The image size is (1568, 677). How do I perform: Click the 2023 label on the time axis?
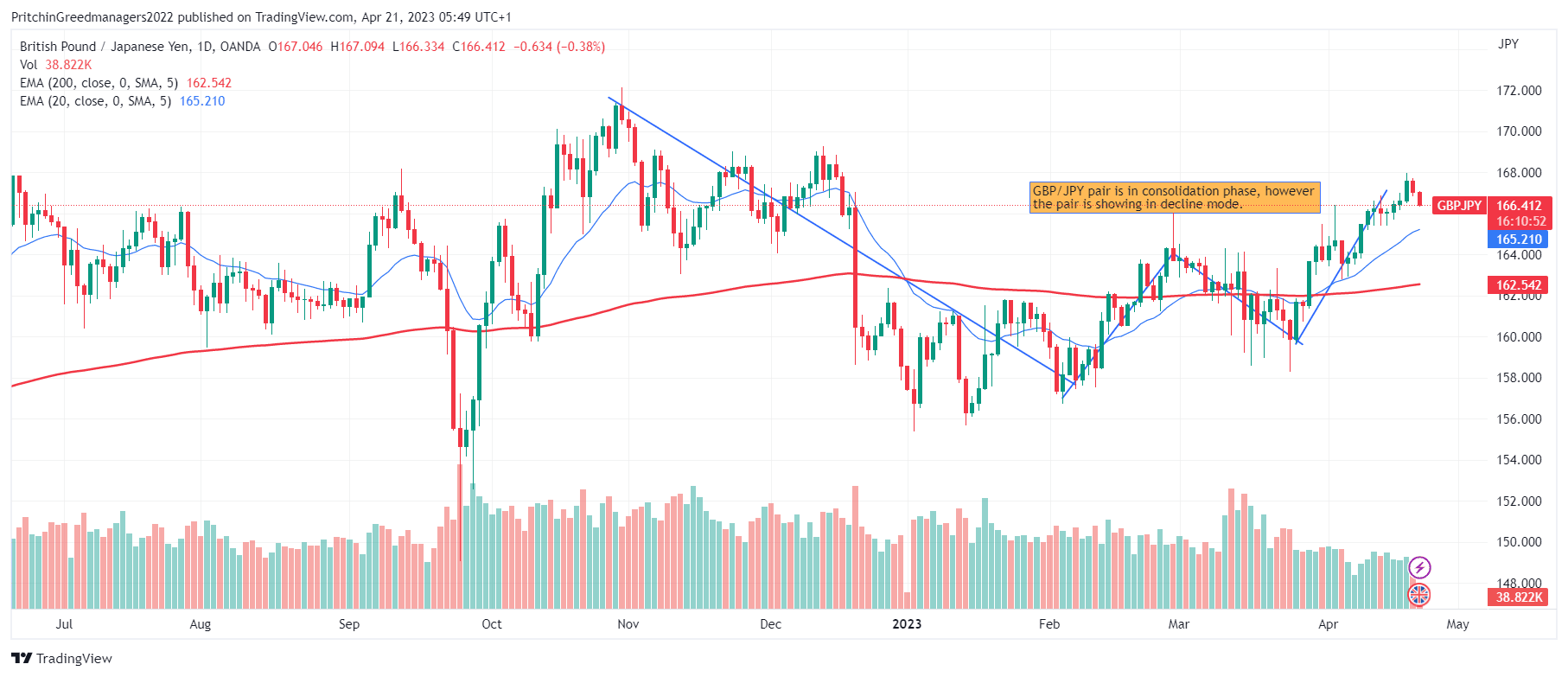(x=907, y=624)
